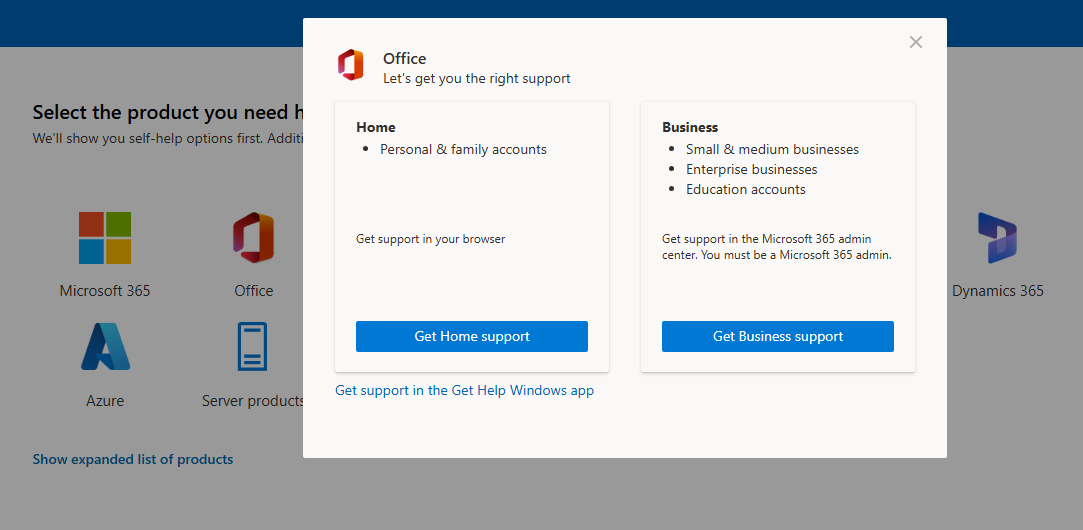The image size is (1083, 530).
Task: Click the Get Business support button
Action: click(778, 337)
